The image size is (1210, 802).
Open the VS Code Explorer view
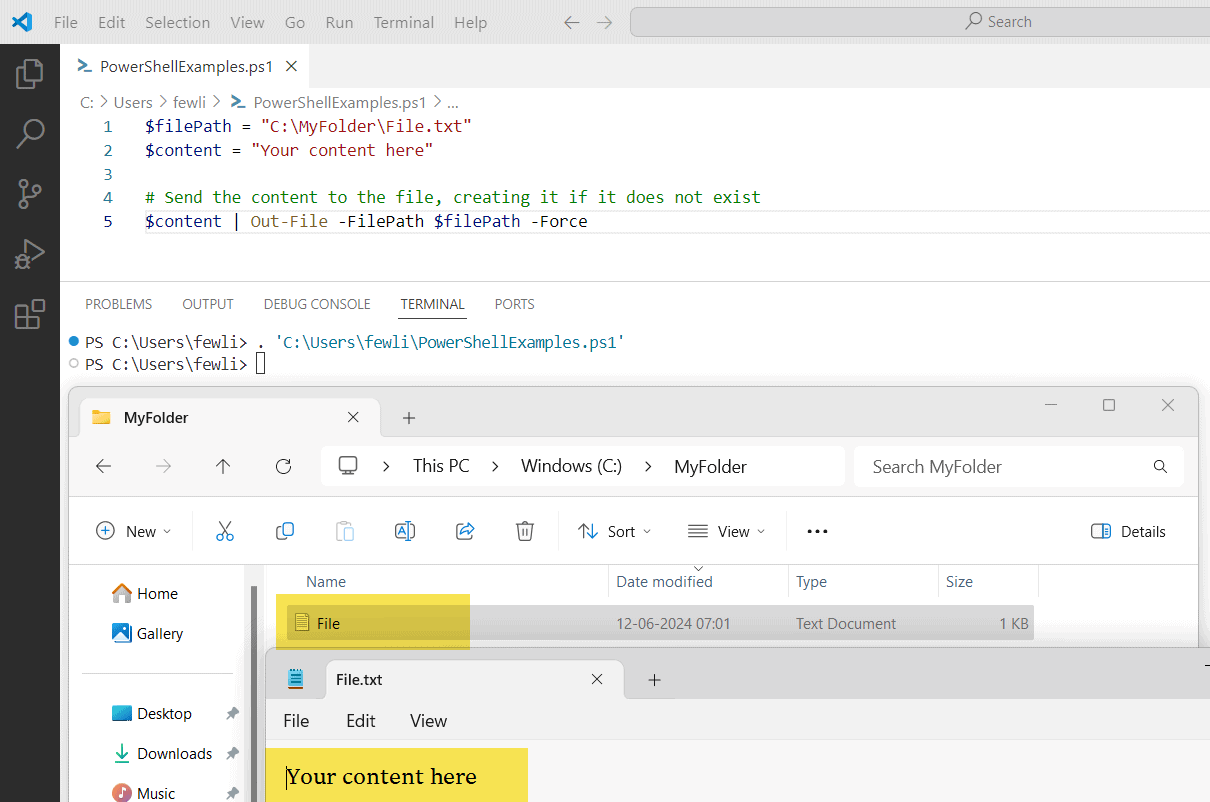30,73
